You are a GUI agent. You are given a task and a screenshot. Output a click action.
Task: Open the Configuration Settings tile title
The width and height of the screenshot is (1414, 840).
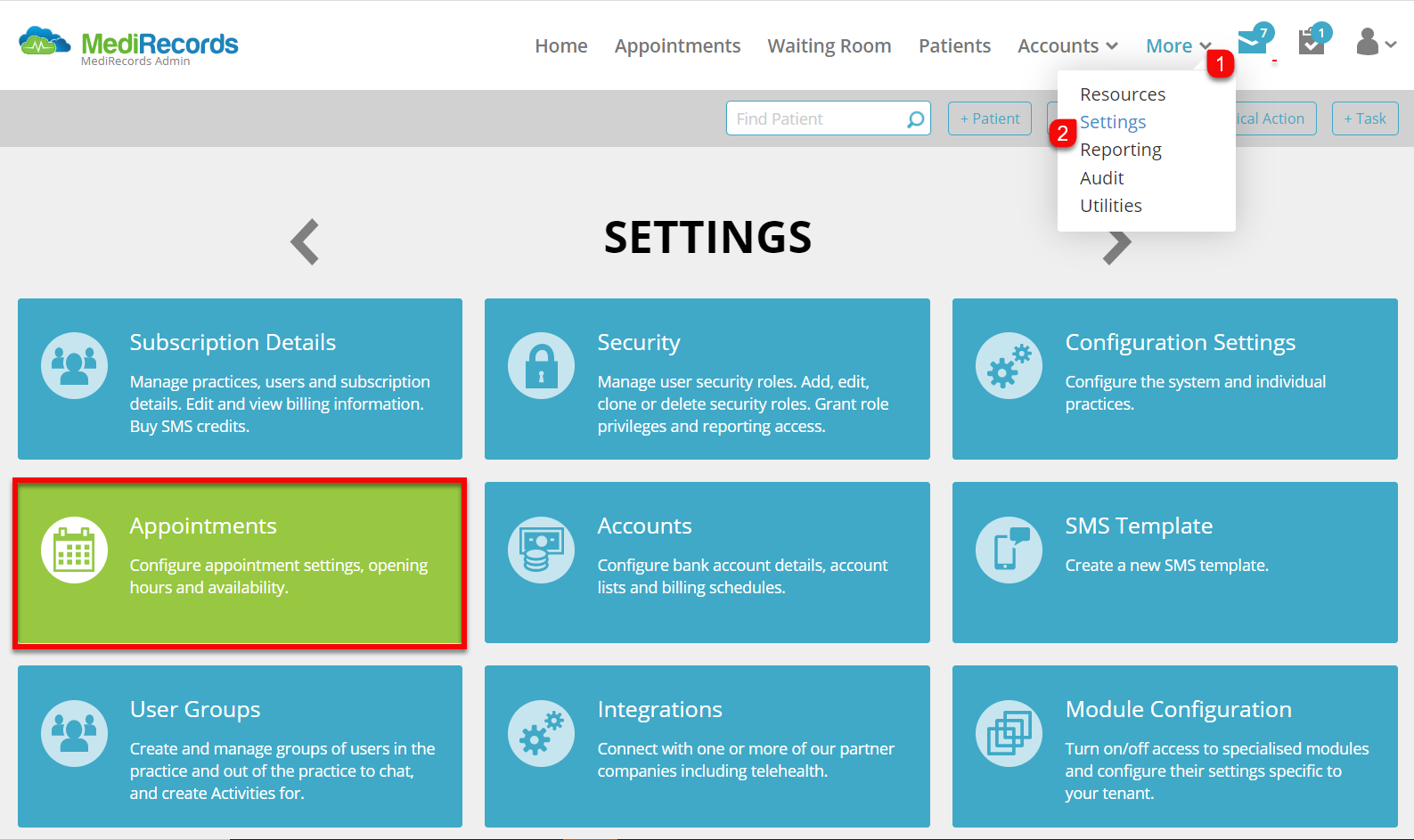point(1181,342)
